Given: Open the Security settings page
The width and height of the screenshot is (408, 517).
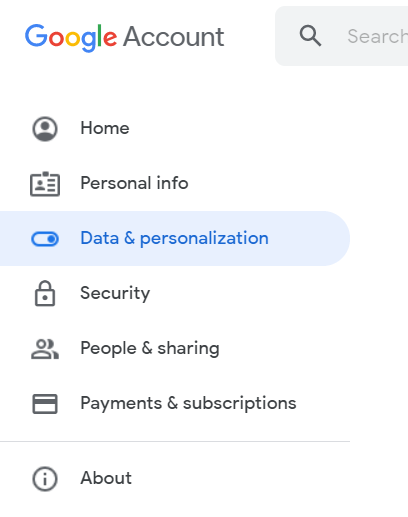Looking at the screenshot, I should pyautogui.click(x=115, y=293).
